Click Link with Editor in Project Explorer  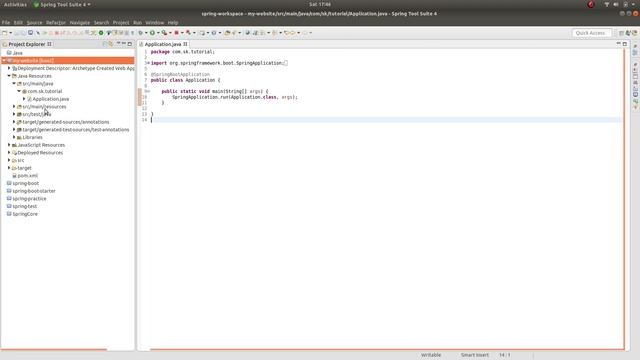(x=111, y=44)
